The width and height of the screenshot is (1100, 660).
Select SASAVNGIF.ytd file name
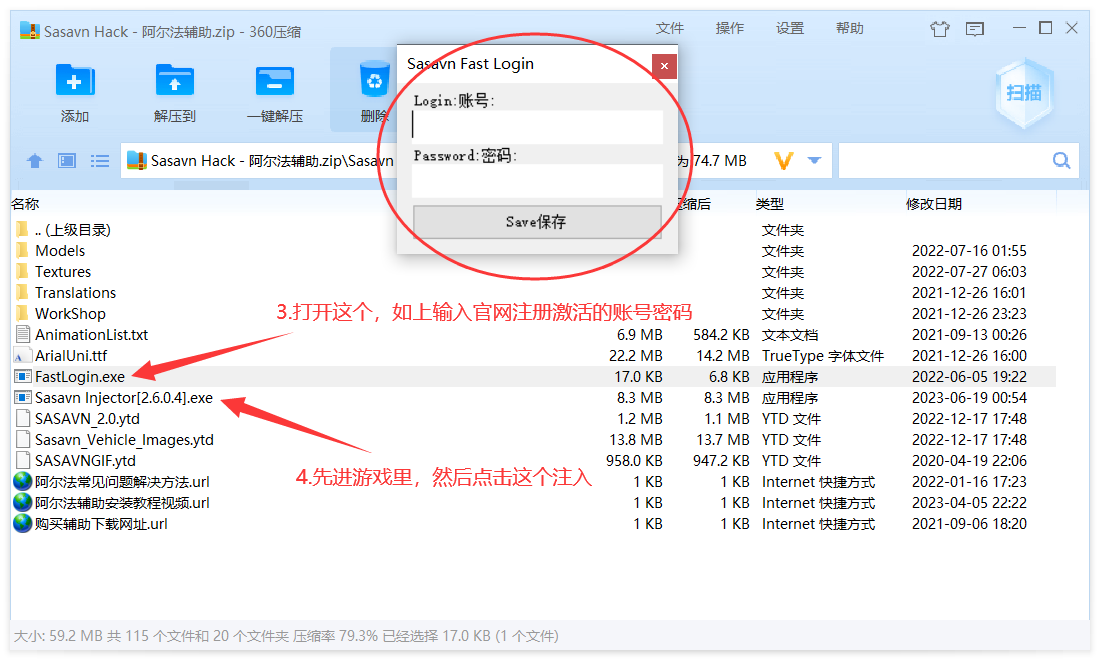[x=86, y=461]
